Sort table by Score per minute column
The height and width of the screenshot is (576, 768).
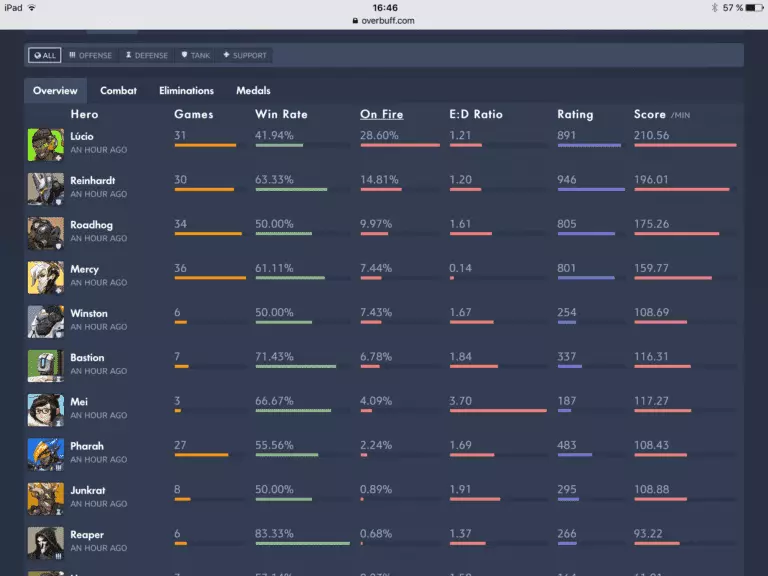tap(662, 114)
